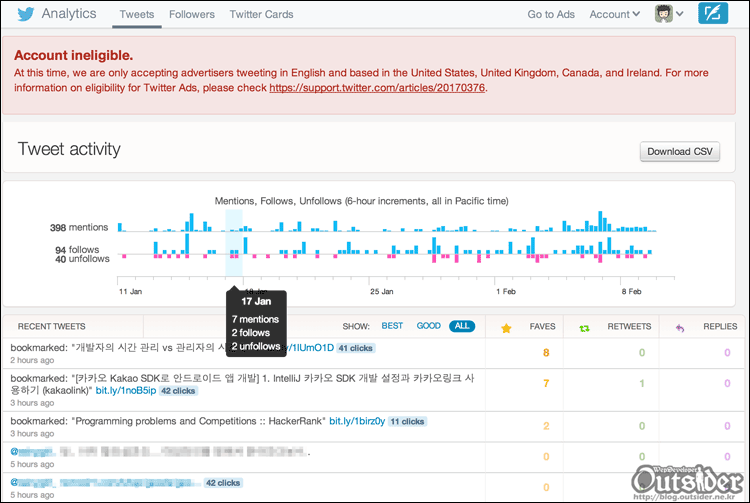750x503 pixels.
Task: Open the bit.ly/1noB5ip link
Action: coord(126,391)
